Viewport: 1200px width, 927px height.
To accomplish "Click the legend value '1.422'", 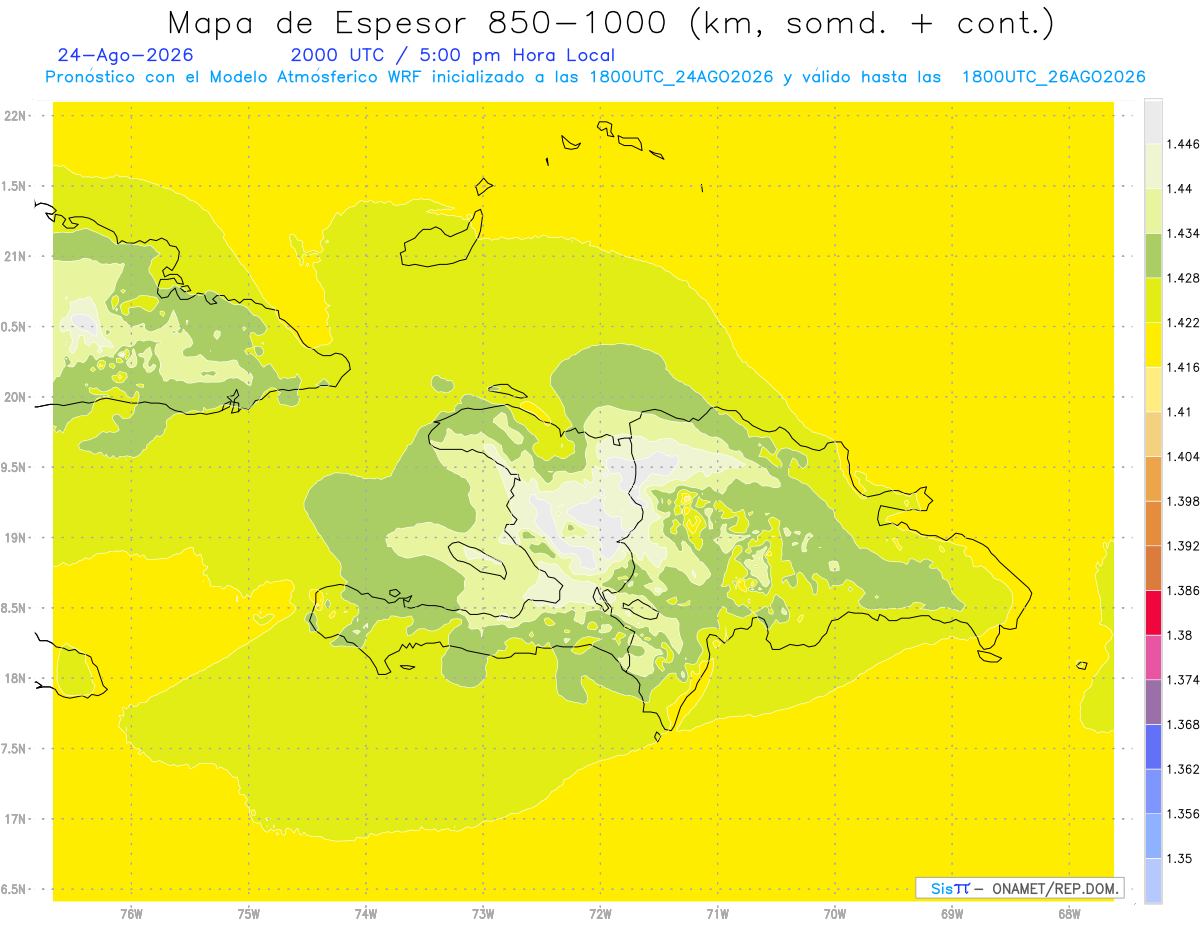I will 1182,323.
